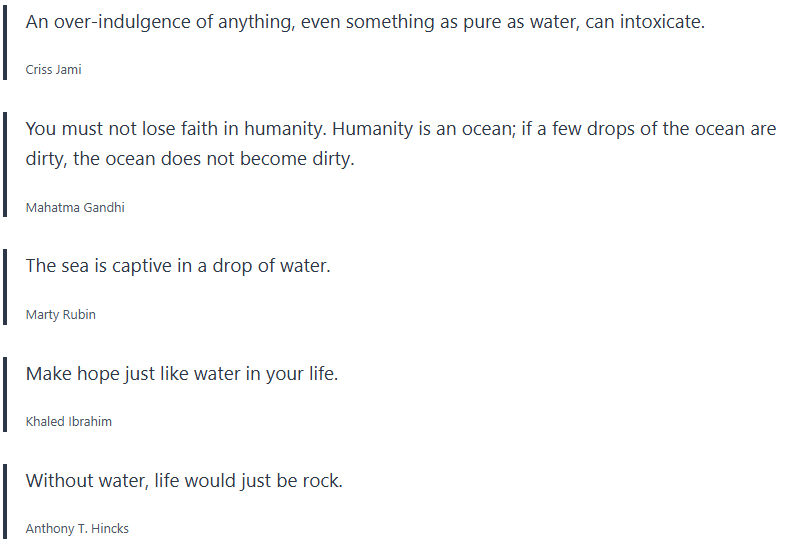This screenshot has height=545, width=809.
Task: Click the Criss Jami author name
Action: point(53,70)
